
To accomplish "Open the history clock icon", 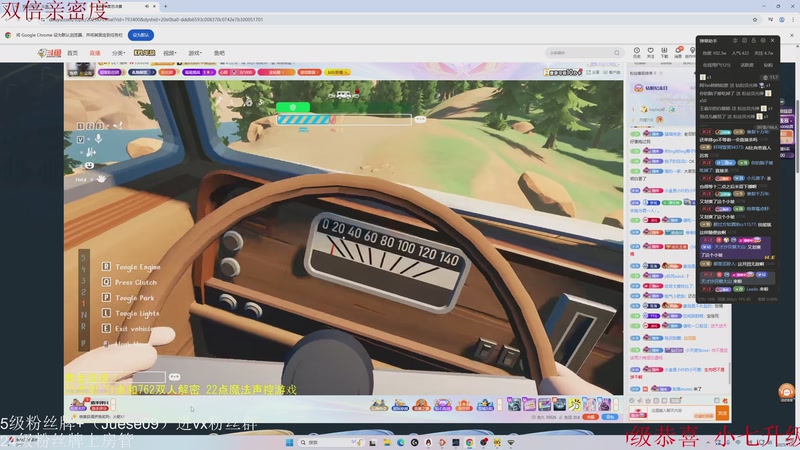I will (x=637, y=52).
